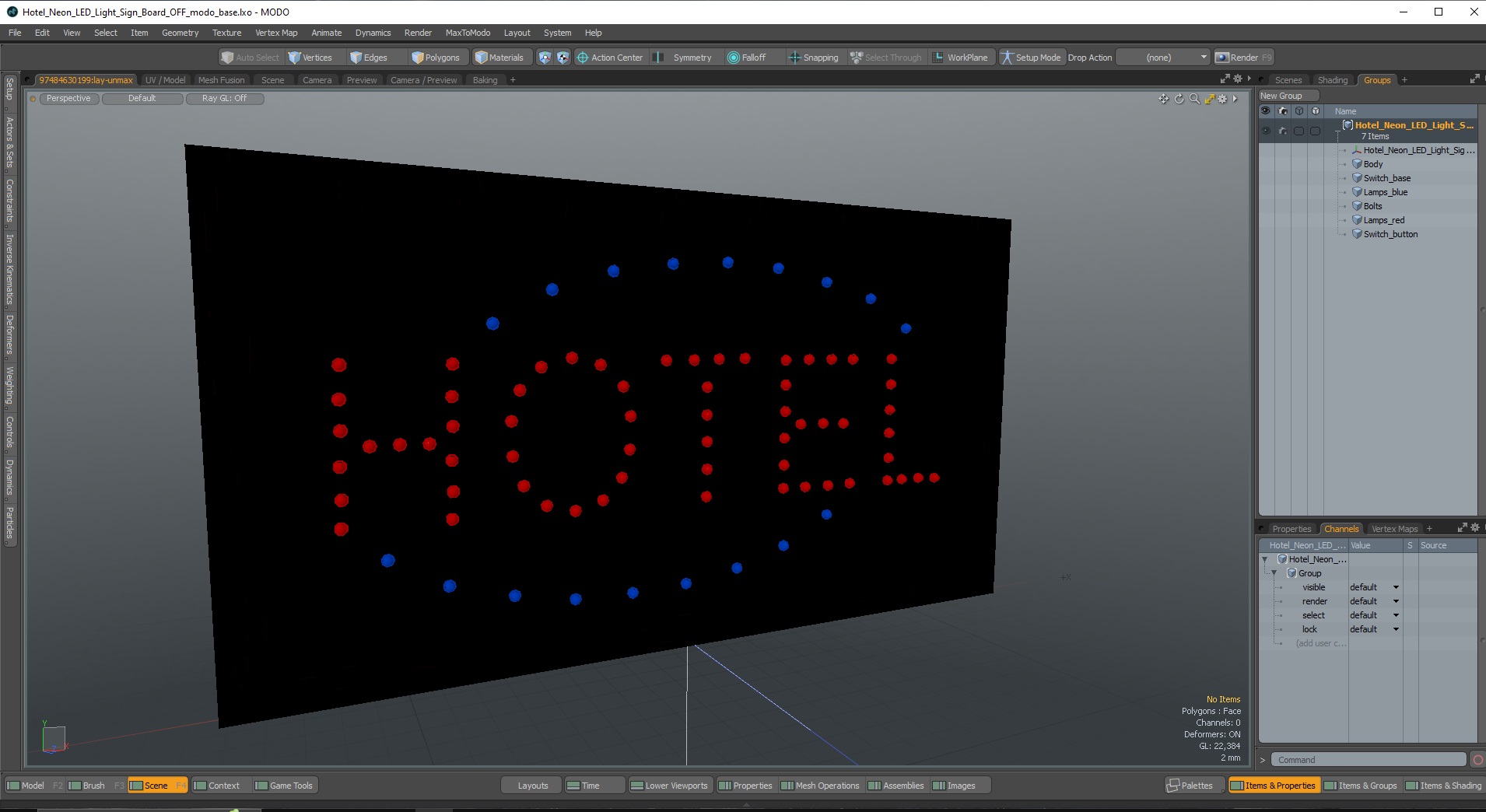Switch to Items & Groups layout
This screenshot has width=1486, height=812.
point(1361,786)
